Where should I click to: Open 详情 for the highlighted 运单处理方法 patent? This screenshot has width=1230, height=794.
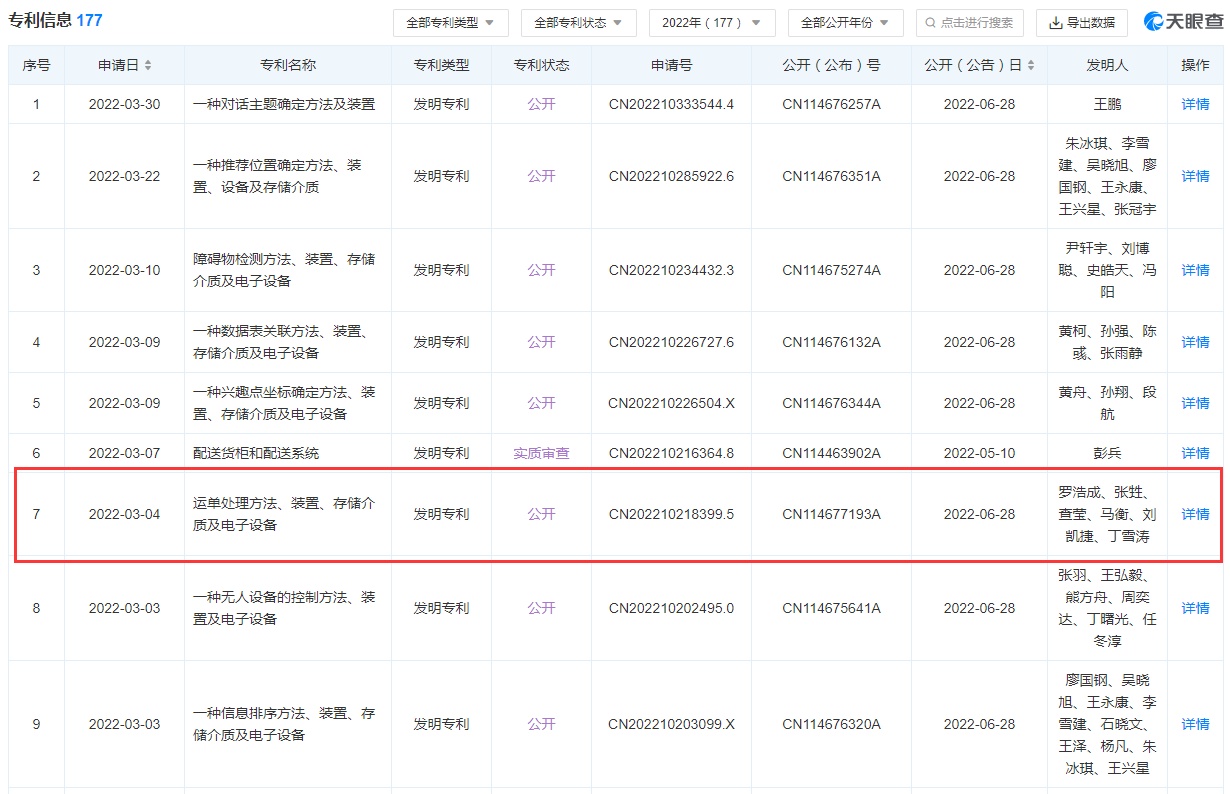pyautogui.click(x=1195, y=514)
